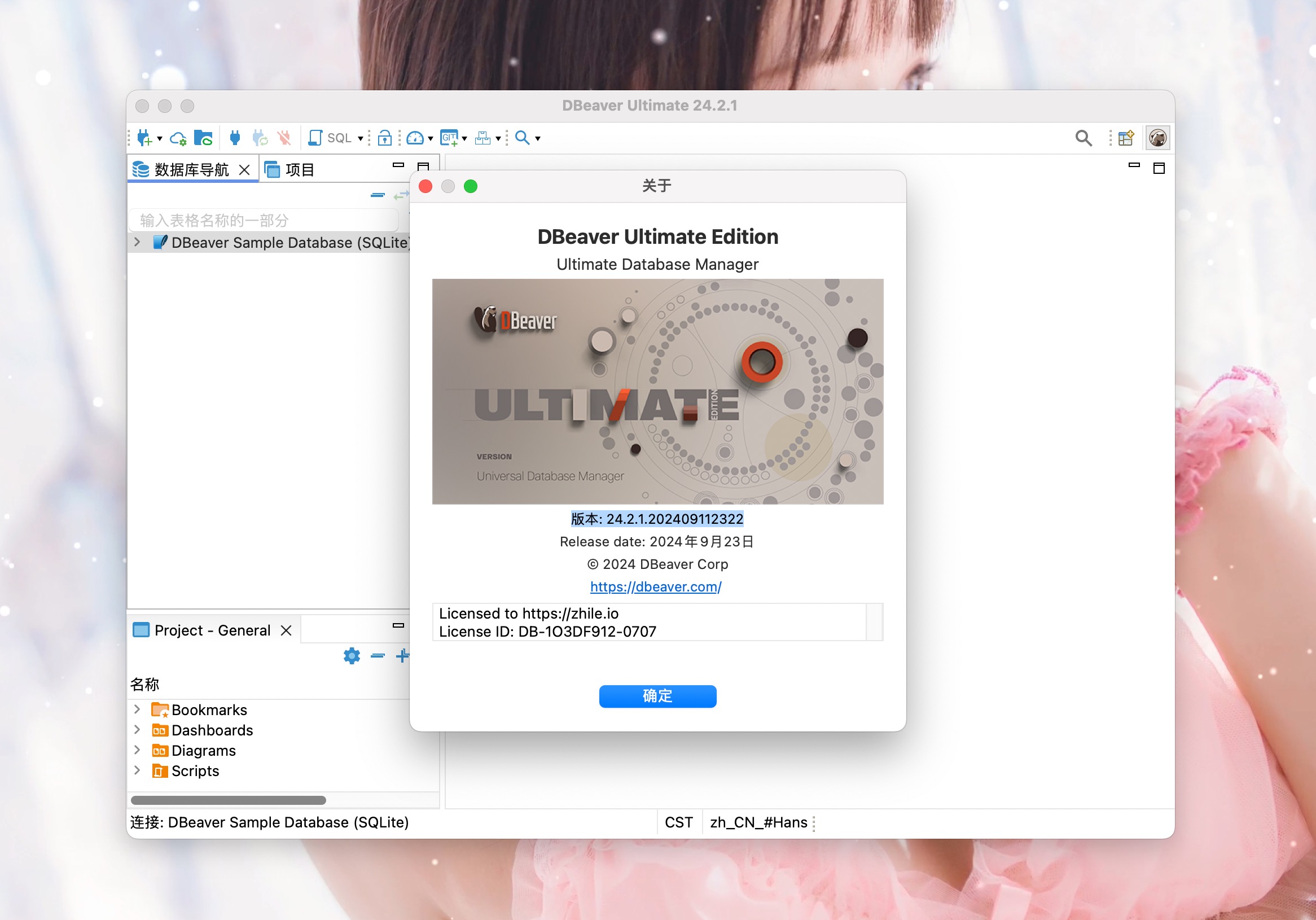The height and width of the screenshot is (920, 1316).
Task: Click the task boxes toolbar icon
Action: click(482, 138)
